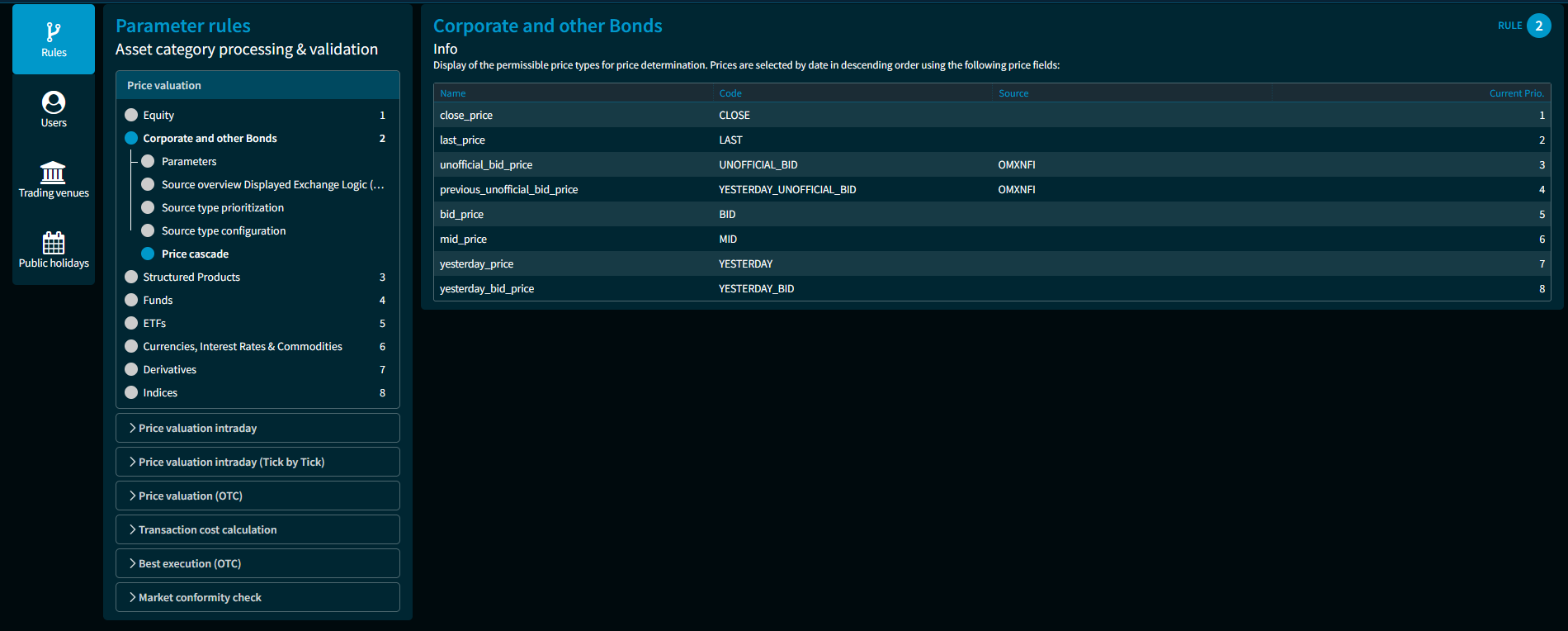Click the yesterday_bid_price name cell

(x=487, y=288)
